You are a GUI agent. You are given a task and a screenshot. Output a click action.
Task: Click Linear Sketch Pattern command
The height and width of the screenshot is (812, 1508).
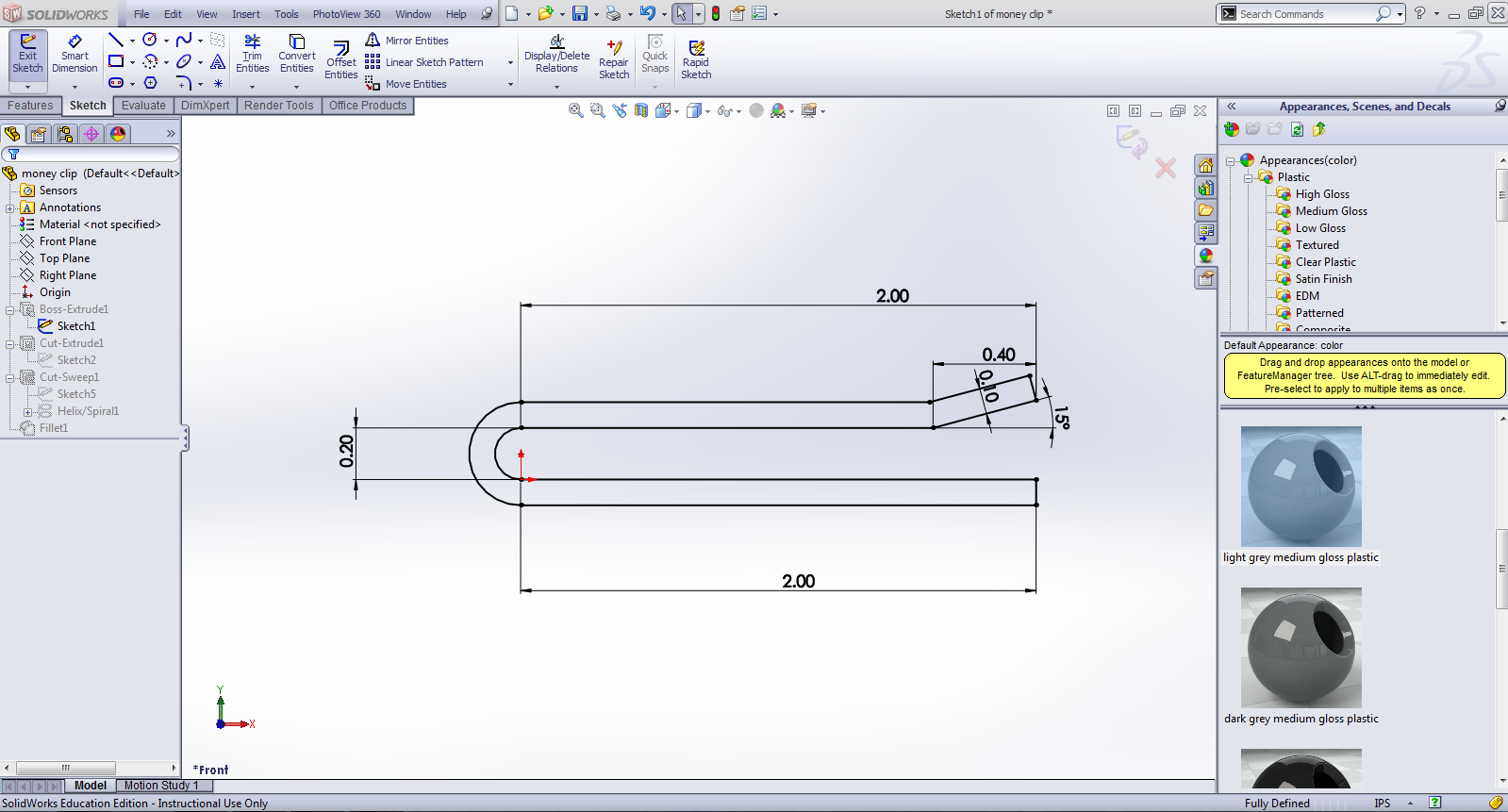click(424, 62)
